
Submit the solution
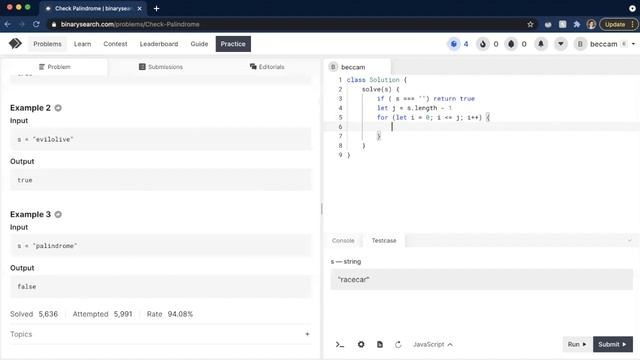[613, 344]
